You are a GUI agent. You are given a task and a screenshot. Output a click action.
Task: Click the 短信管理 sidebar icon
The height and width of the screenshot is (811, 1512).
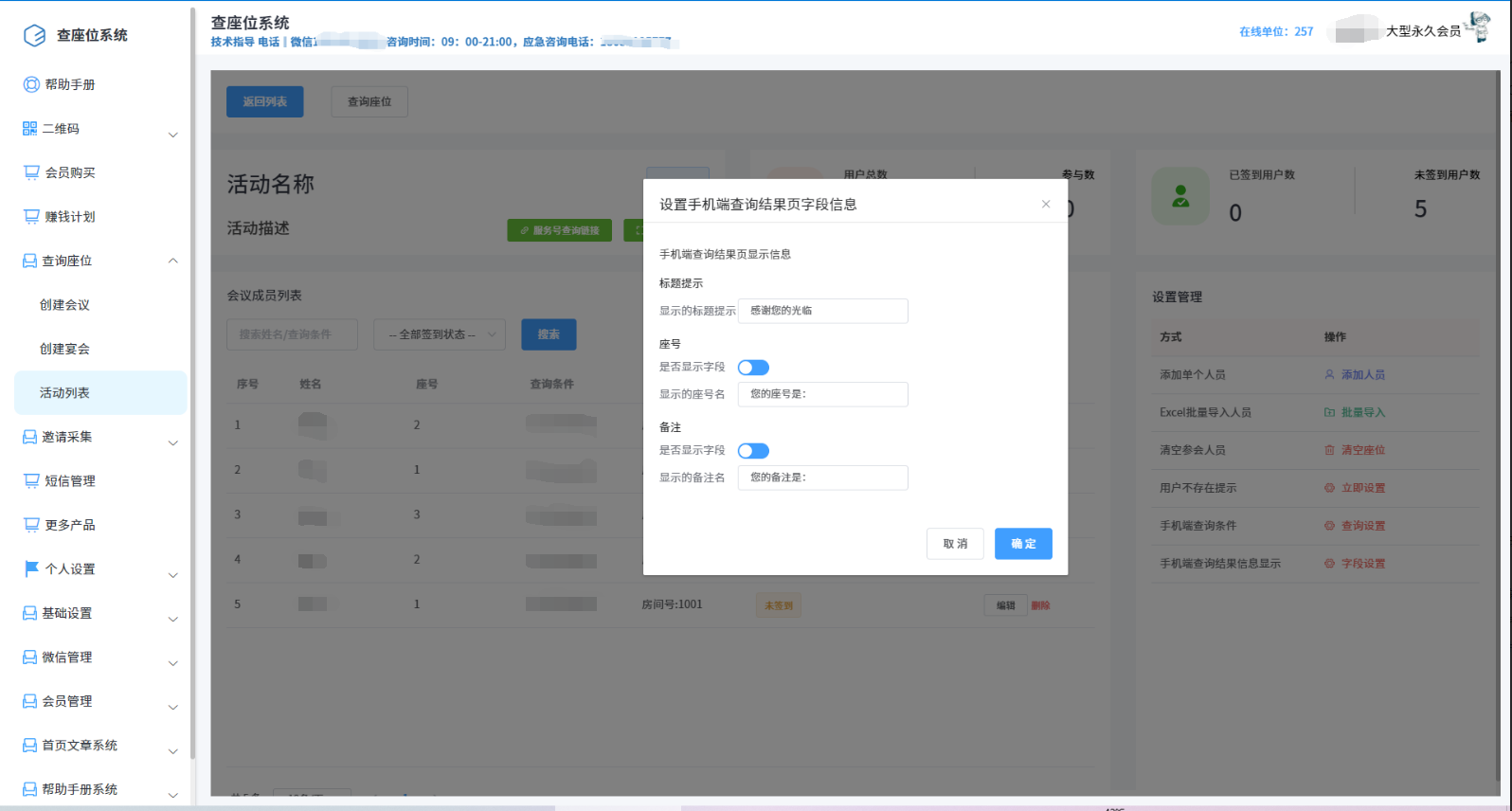click(x=31, y=480)
